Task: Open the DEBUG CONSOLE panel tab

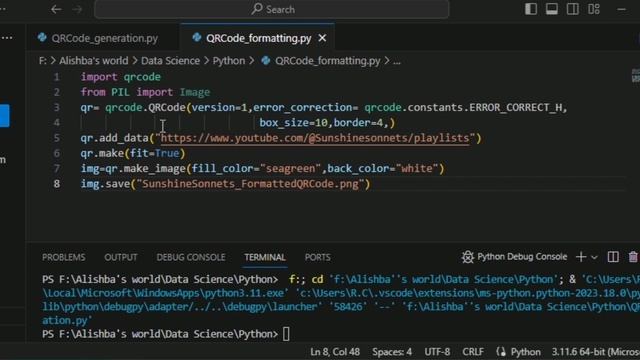Action: click(191, 258)
